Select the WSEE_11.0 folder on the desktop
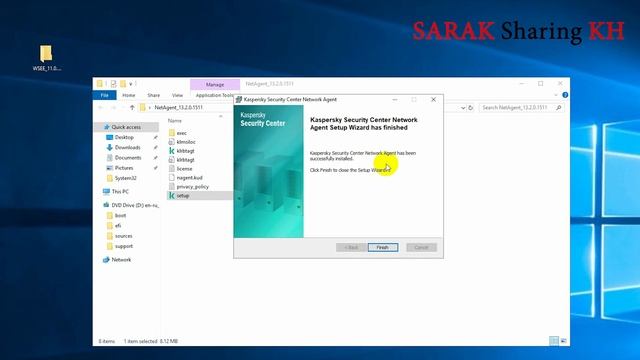 [x=47, y=58]
